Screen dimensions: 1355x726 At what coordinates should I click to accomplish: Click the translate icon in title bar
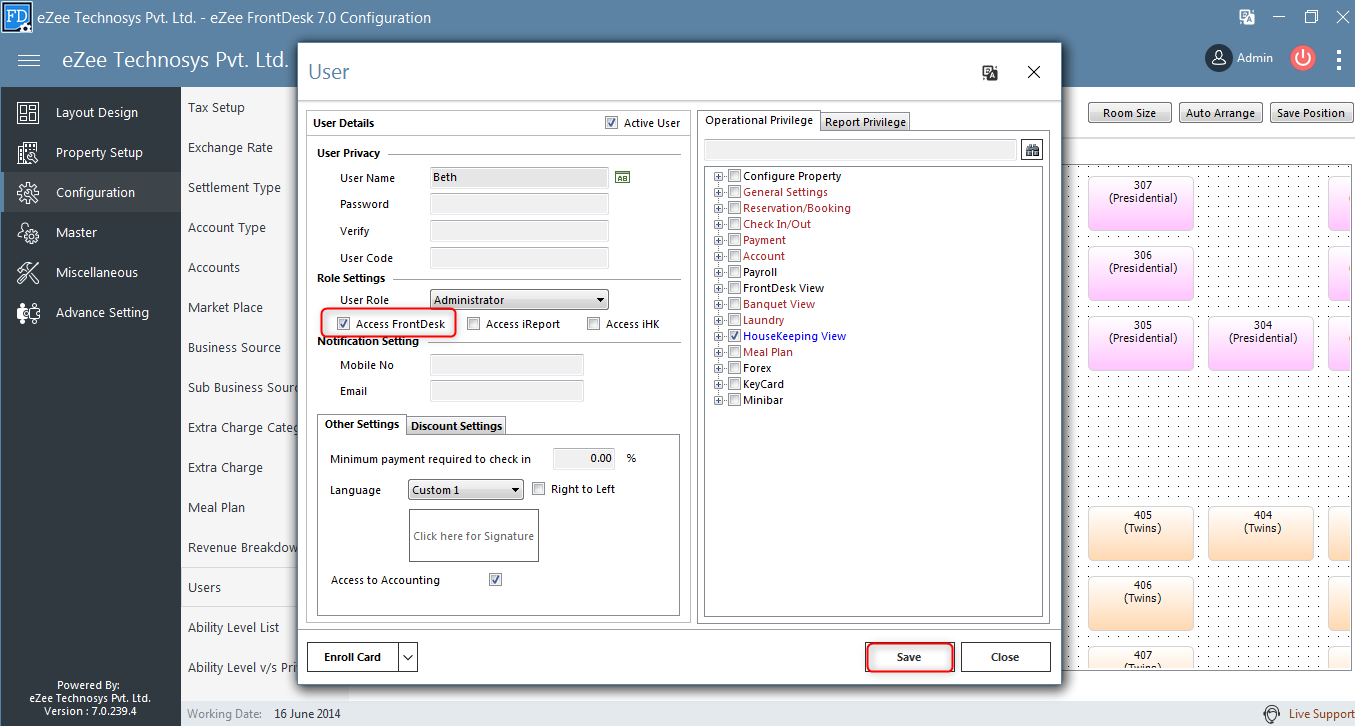click(x=1247, y=17)
